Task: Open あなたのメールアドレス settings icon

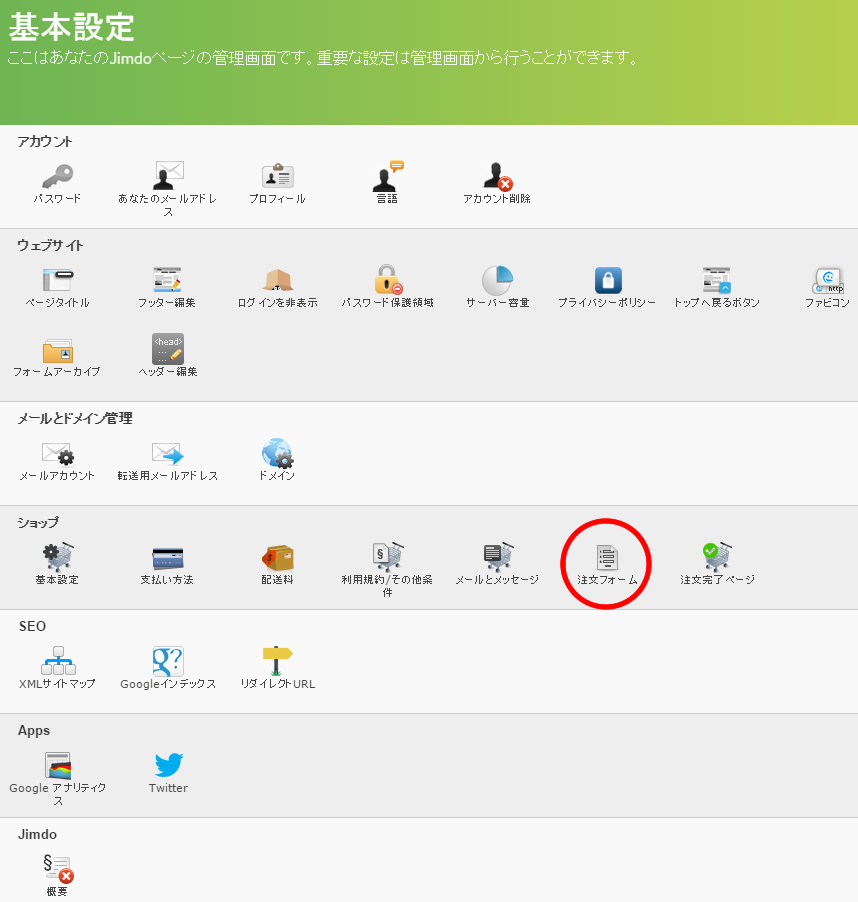Action: coord(168,175)
